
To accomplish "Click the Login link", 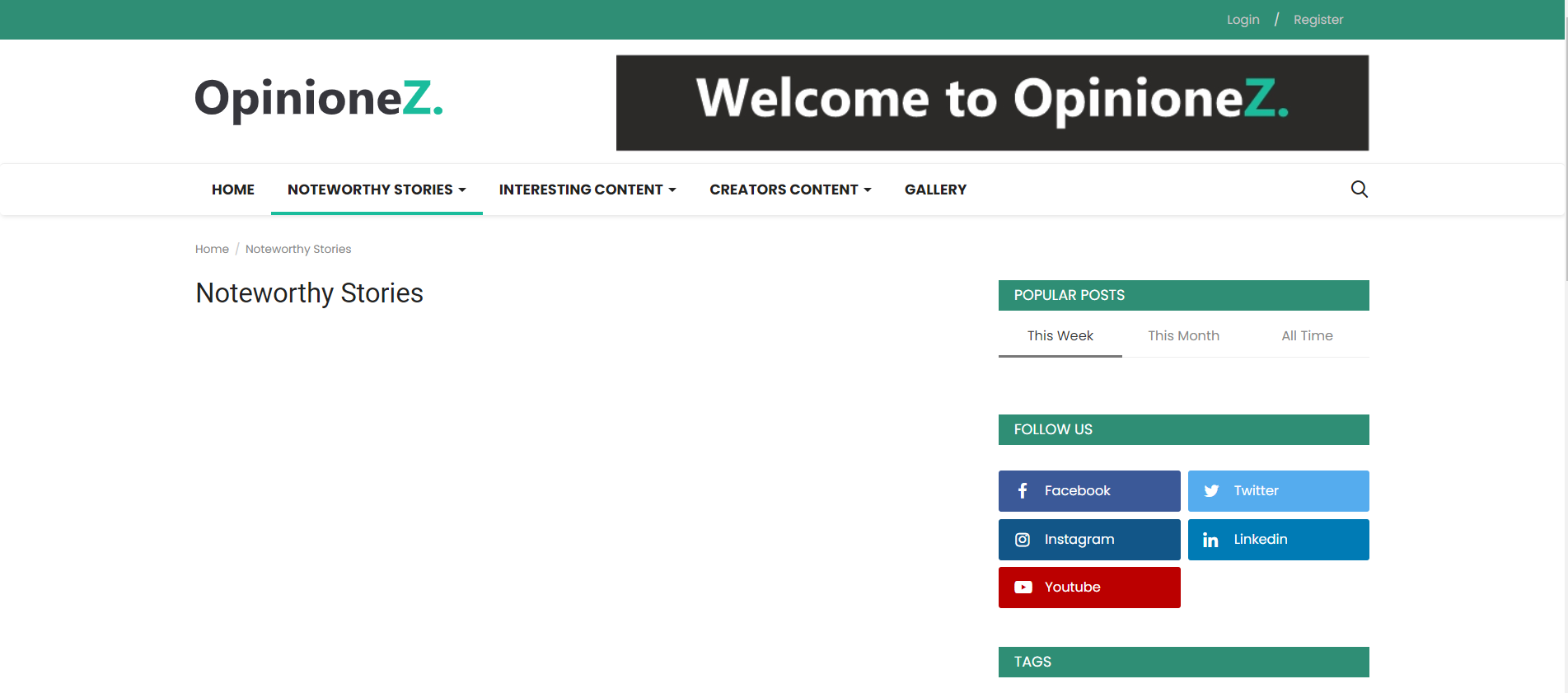I will [x=1243, y=20].
